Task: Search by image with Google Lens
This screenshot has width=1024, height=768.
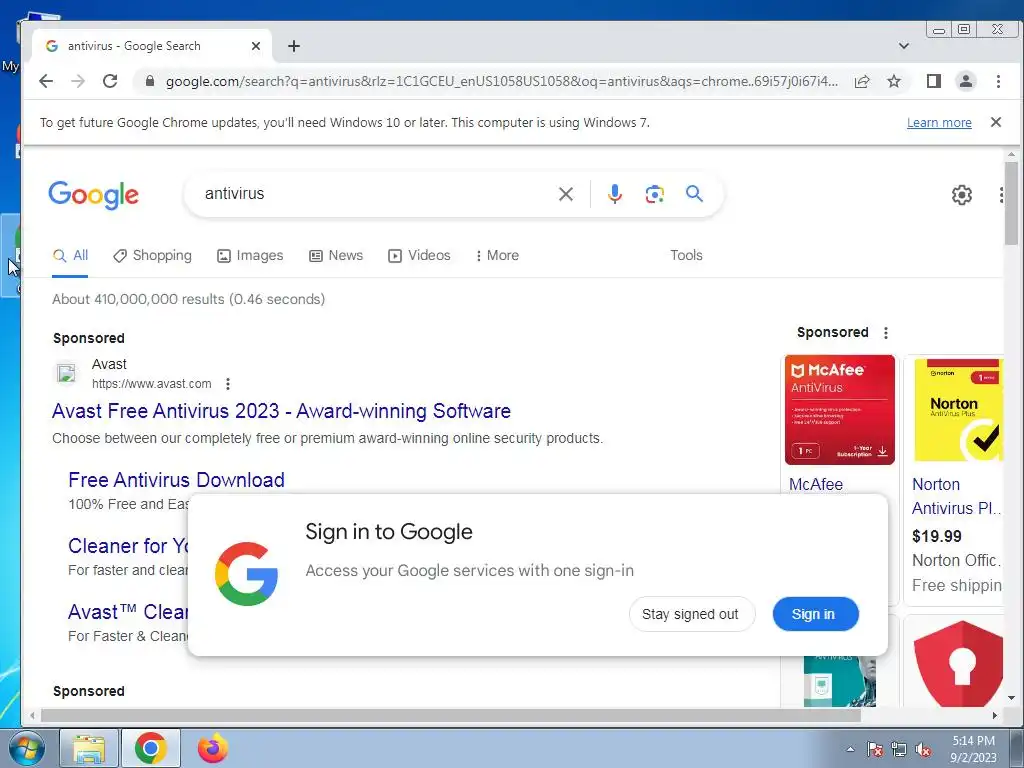Action: [x=654, y=194]
